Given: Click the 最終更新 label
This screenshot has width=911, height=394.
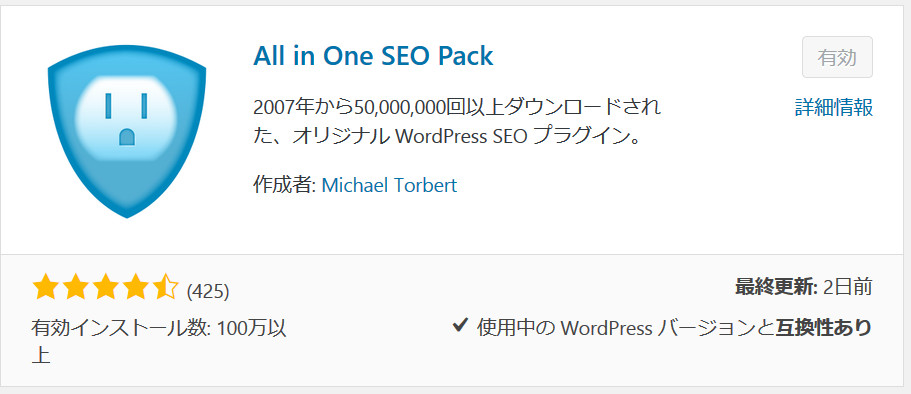Looking at the screenshot, I should tap(776, 287).
